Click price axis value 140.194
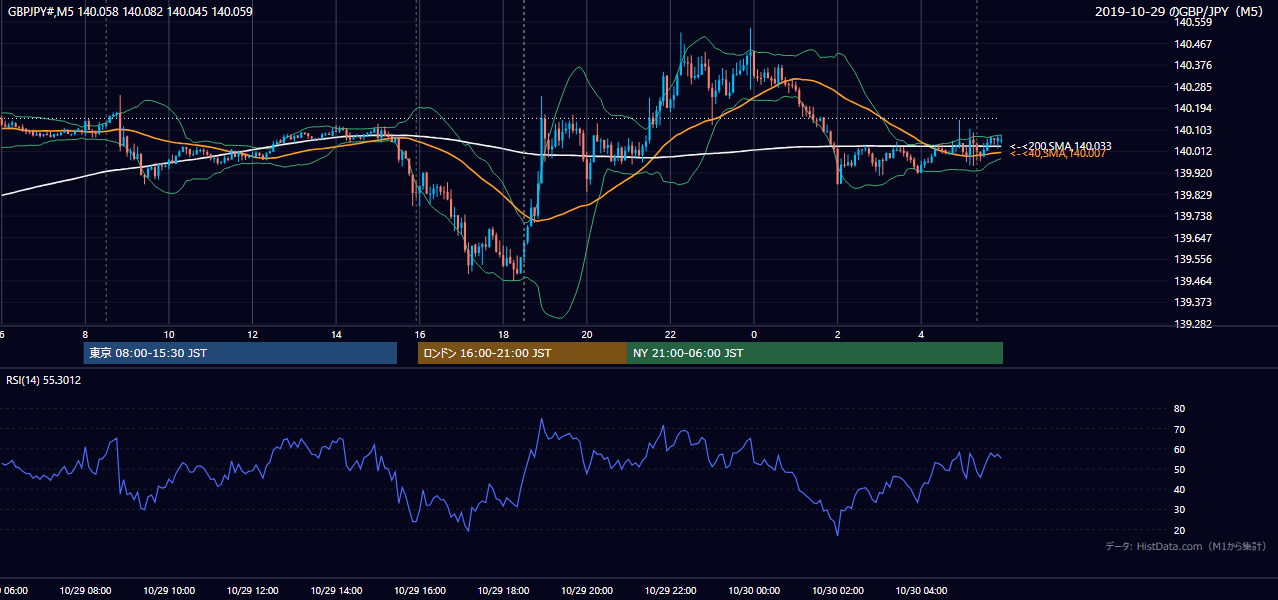The width and height of the screenshot is (1278, 600). (x=1193, y=108)
